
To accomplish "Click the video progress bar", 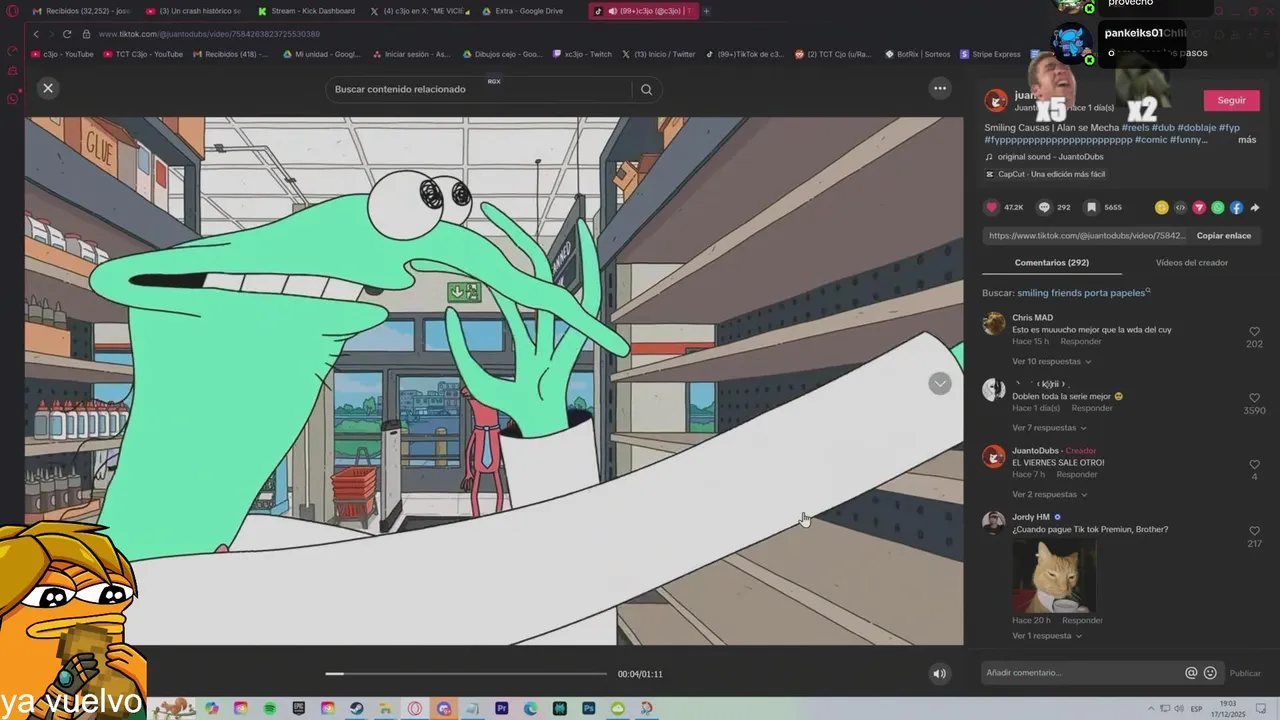I will [466, 674].
